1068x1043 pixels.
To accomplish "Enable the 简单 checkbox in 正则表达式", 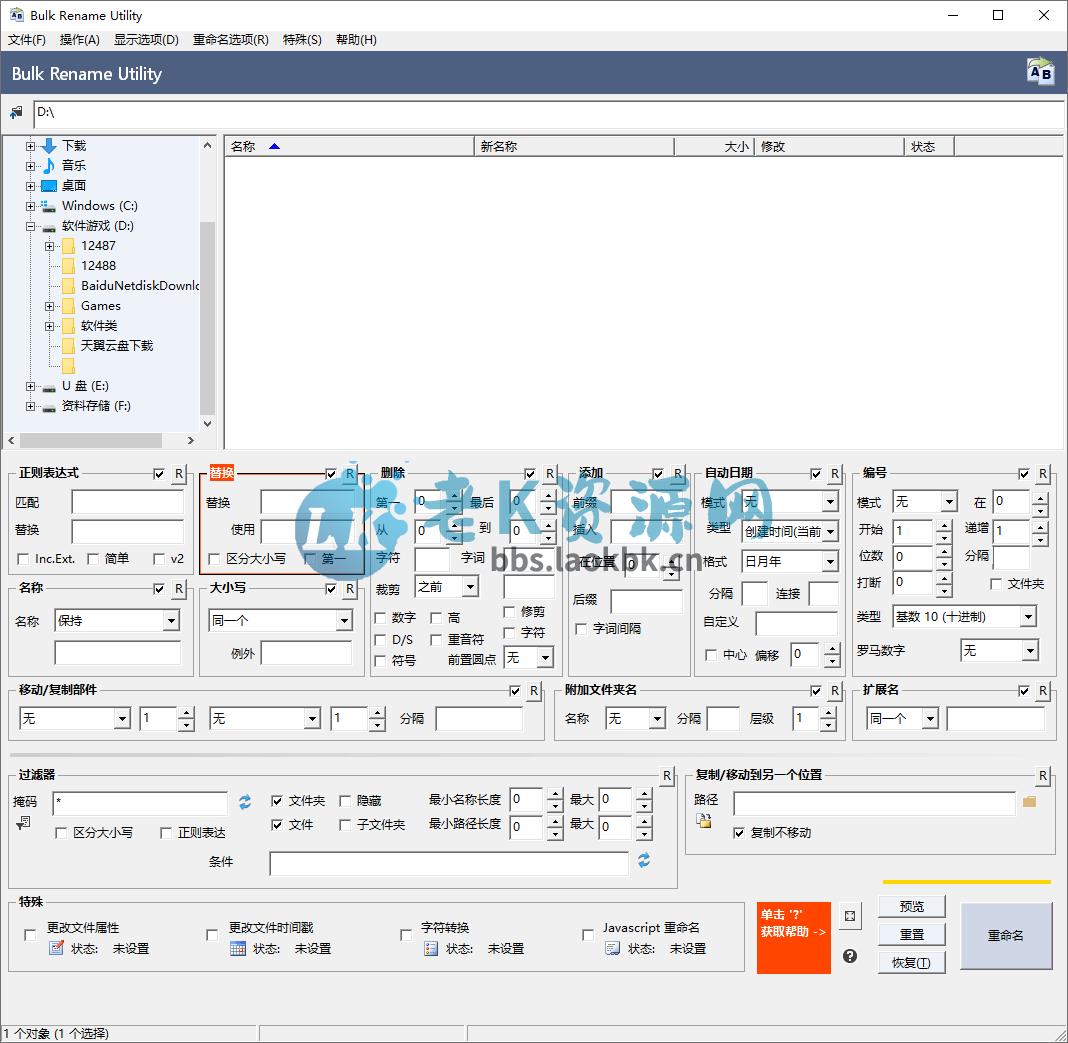I will pyautogui.click(x=93, y=559).
